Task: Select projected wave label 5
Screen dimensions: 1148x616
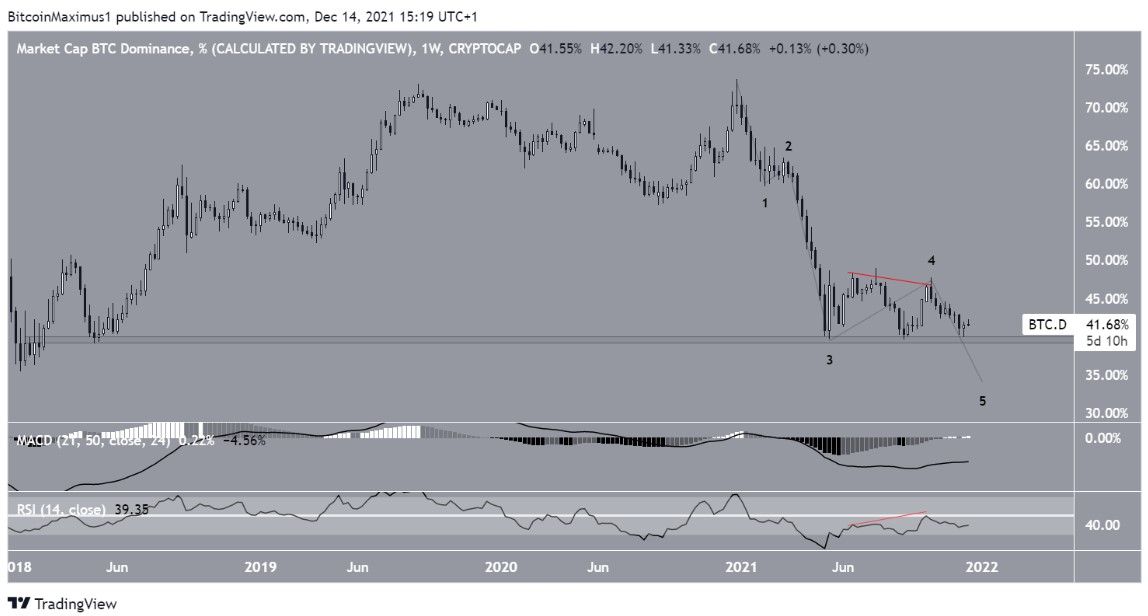Action: pyautogui.click(x=982, y=401)
